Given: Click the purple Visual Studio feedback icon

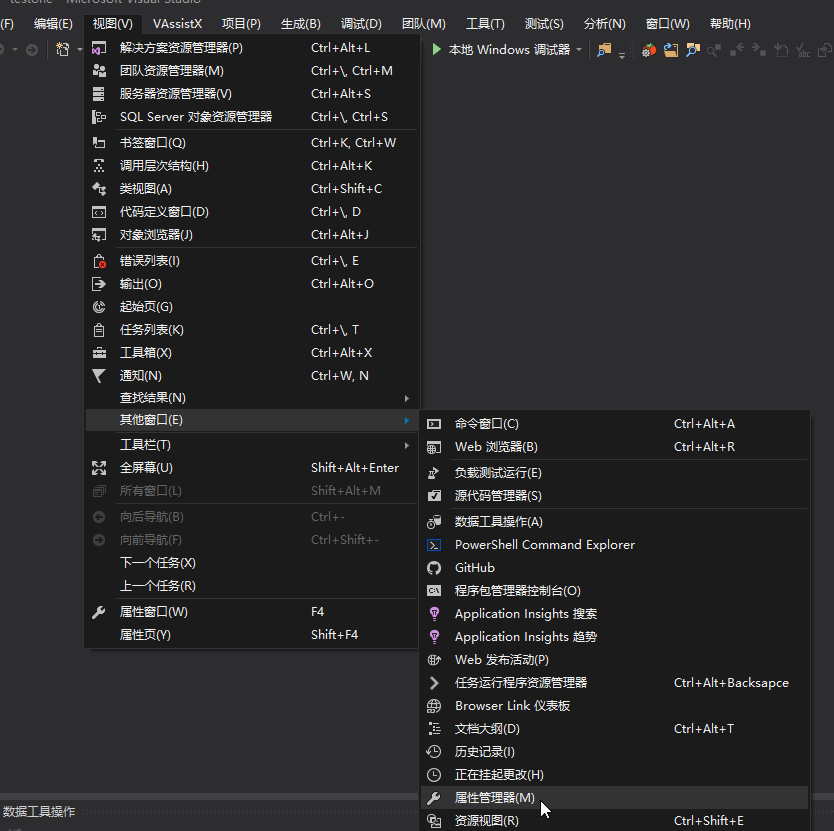Looking at the screenshot, I should coord(98,48).
